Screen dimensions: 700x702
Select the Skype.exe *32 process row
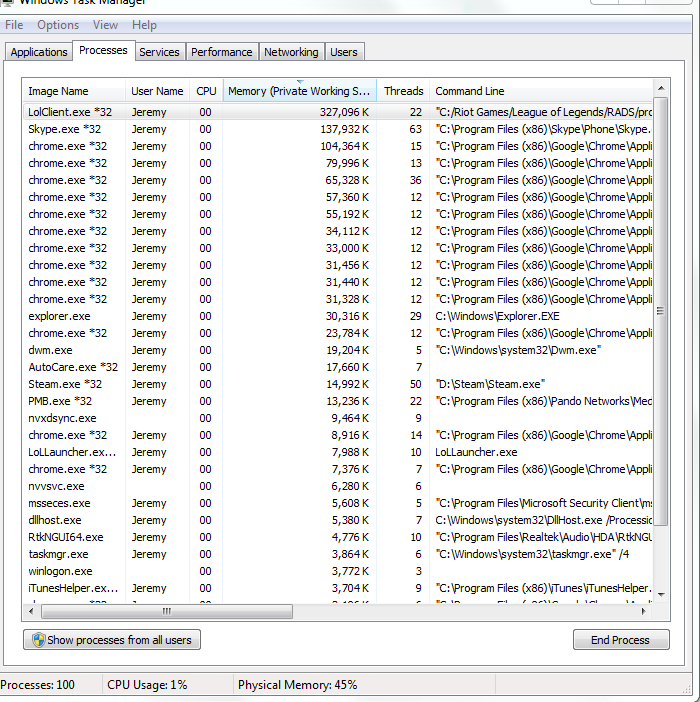[338, 129]
